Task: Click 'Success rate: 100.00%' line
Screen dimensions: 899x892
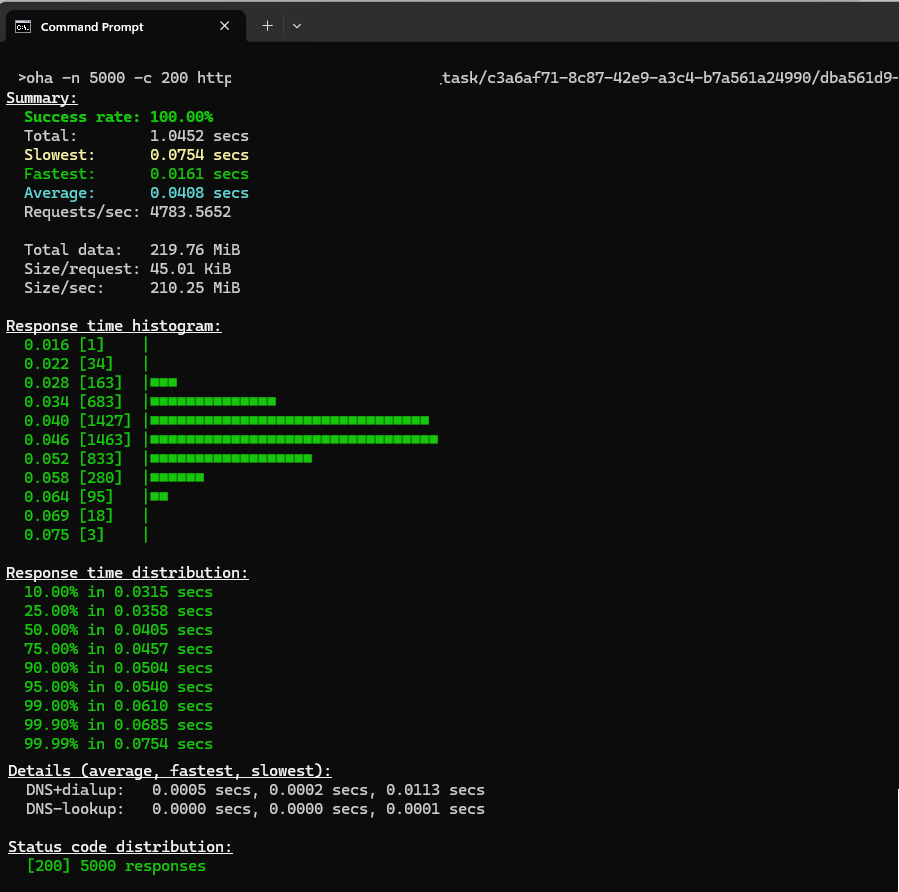Action: [x=119, y=117]
